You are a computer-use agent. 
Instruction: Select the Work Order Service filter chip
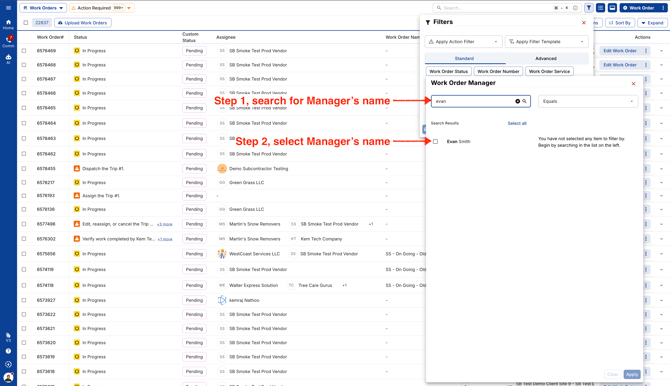[x=550, y=71]
